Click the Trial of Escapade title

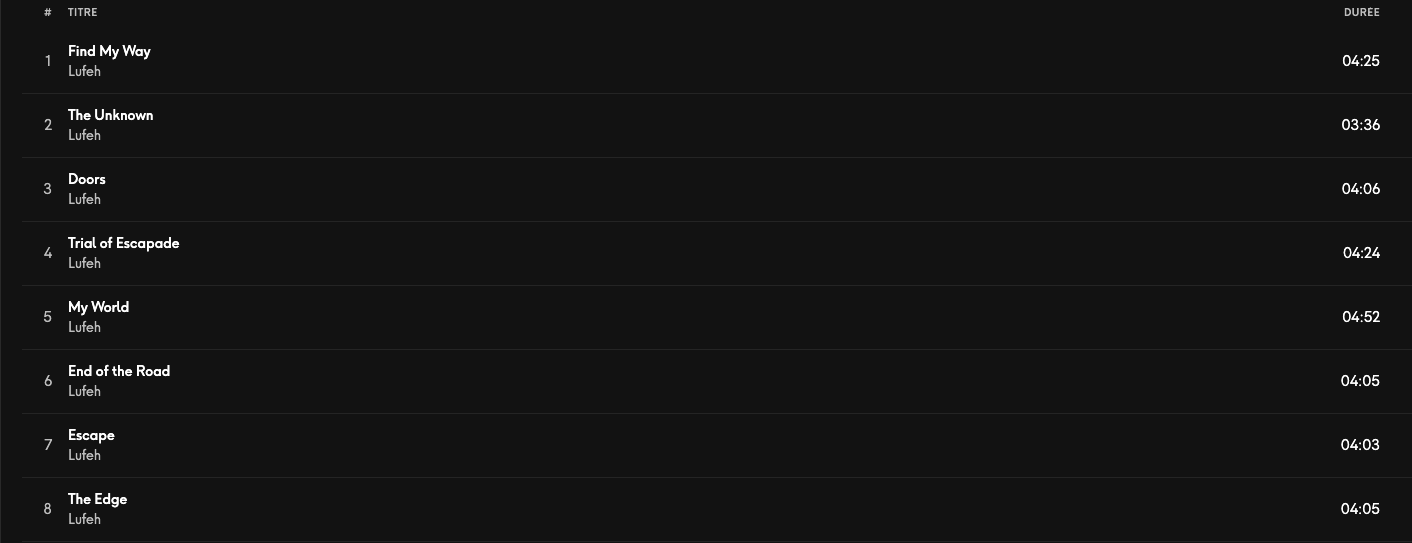(124, 243)
